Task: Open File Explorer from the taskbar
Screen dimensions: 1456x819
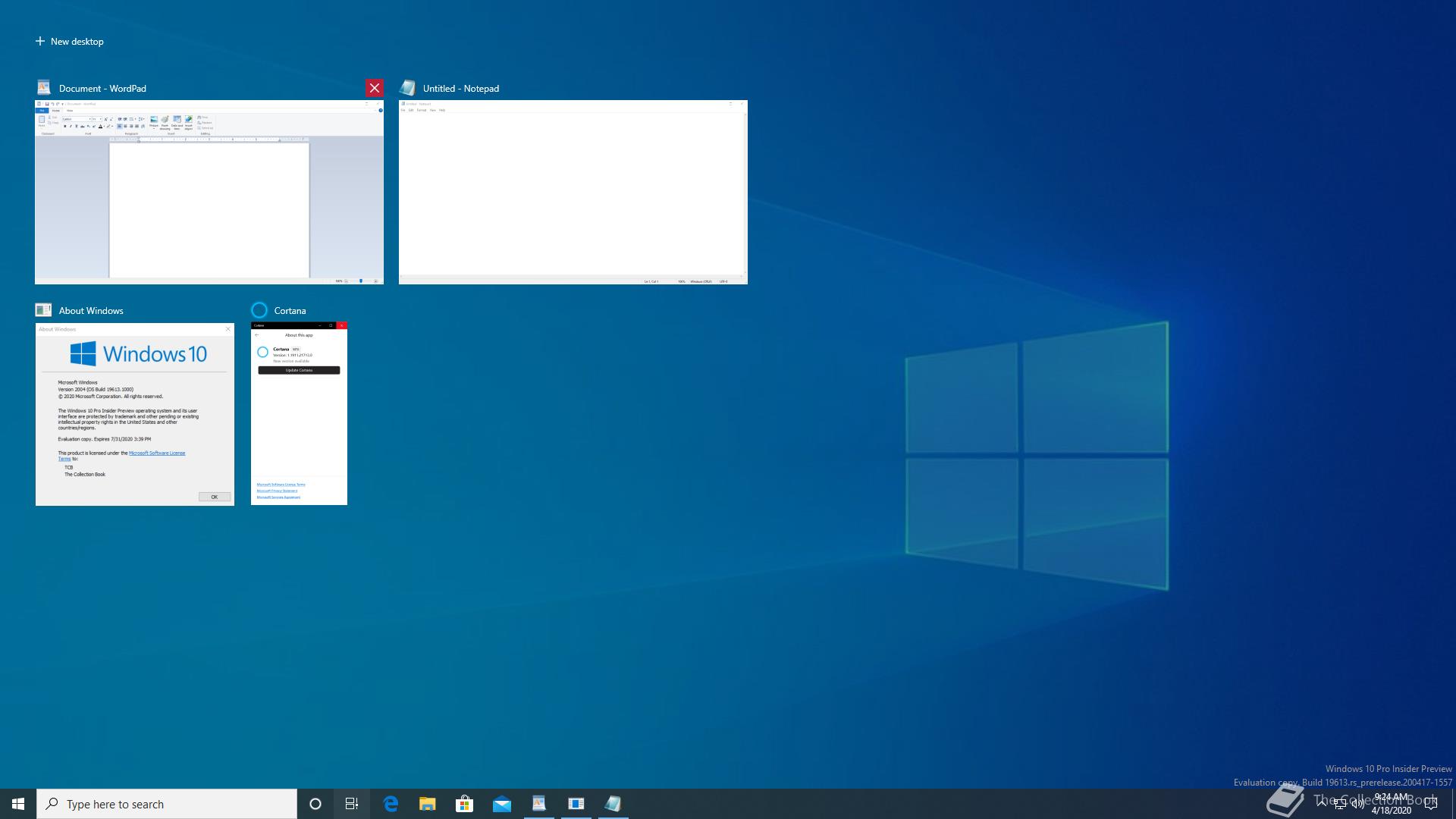Action: pos(428,804)
